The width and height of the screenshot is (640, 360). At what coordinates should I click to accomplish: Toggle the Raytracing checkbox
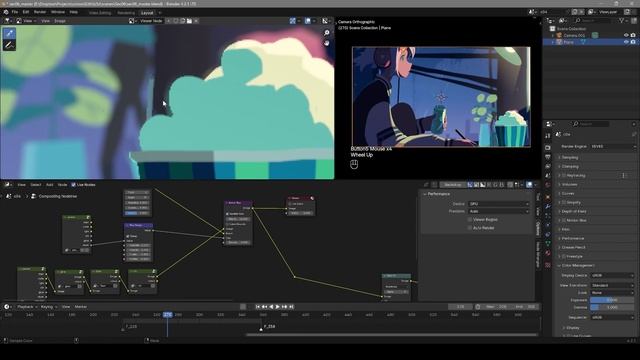coord(564,176)
